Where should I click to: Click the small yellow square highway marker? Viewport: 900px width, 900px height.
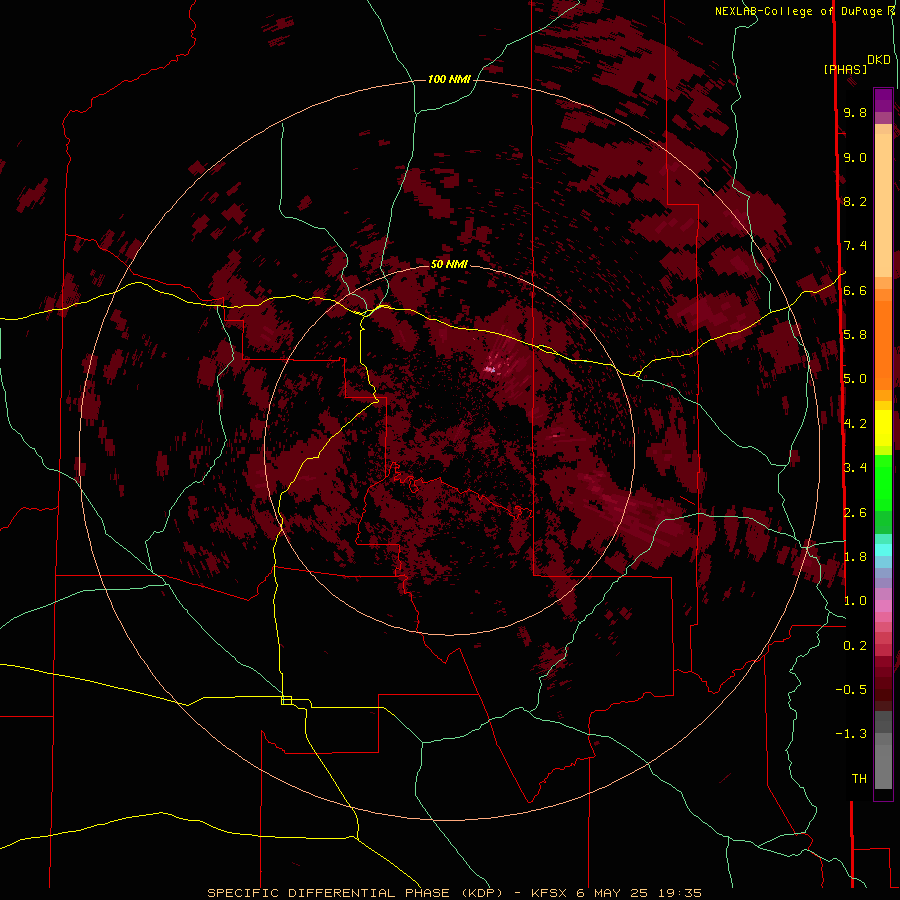[286, 700]
